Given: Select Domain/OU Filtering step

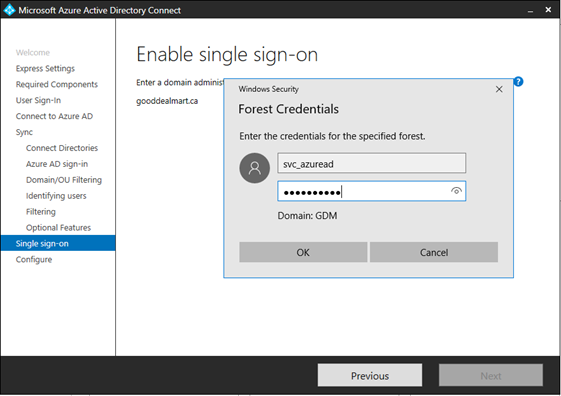Looking at the screenshot, I should (x=64, y=180).
